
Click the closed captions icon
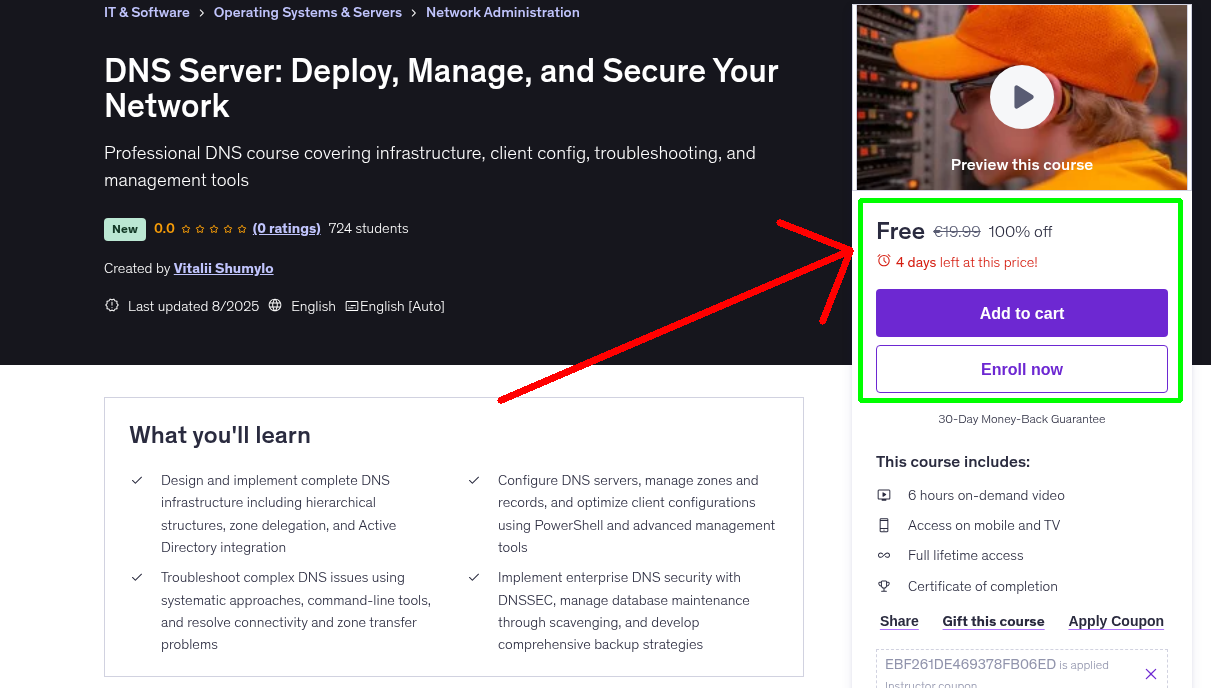point(352,306)
